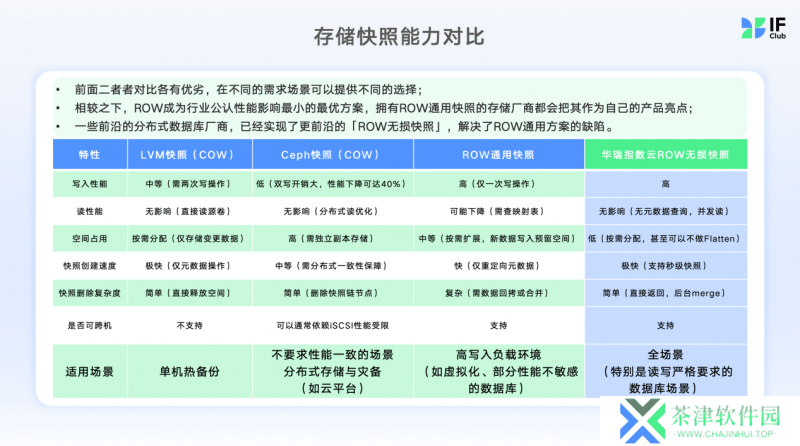Click cell '按需分配（仅存储变更数据）'
The height and width of the screenshot is (446, 800).
(x=190, y=238)
